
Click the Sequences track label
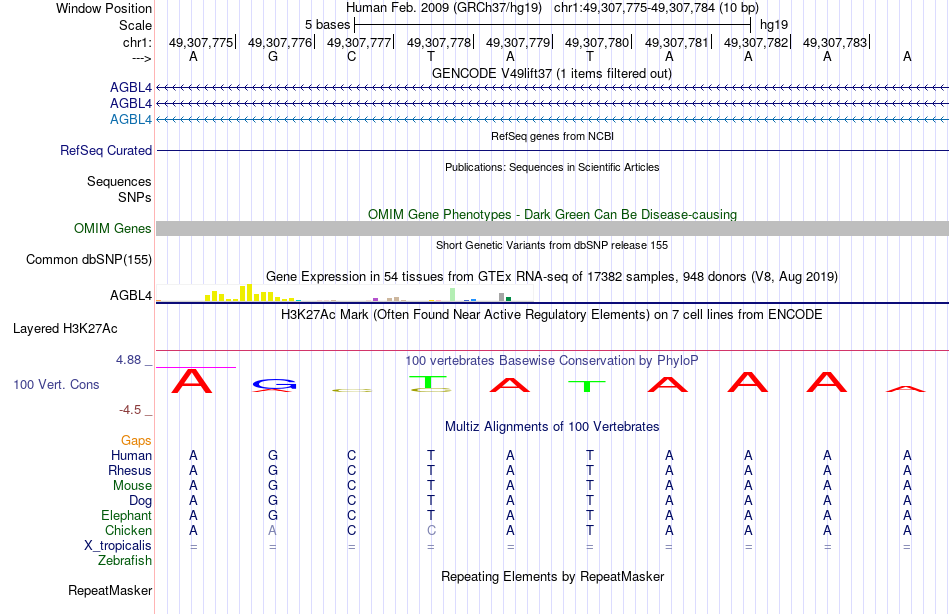pyautogui.click(x=119, y=181)
